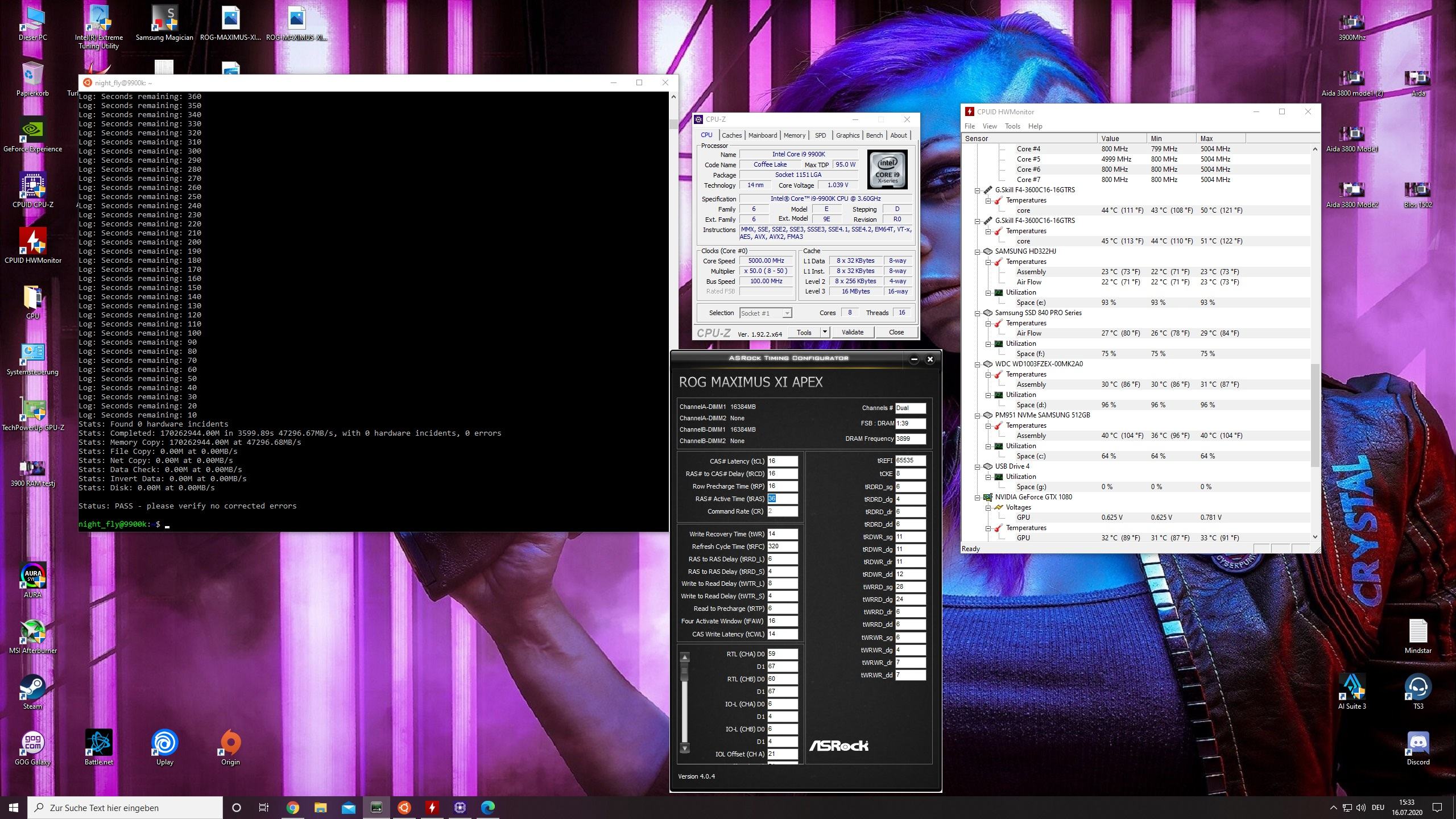Open GOG Galaxy desktop icon
This screenshot has width=1456, height=819.
click(32, 748)
